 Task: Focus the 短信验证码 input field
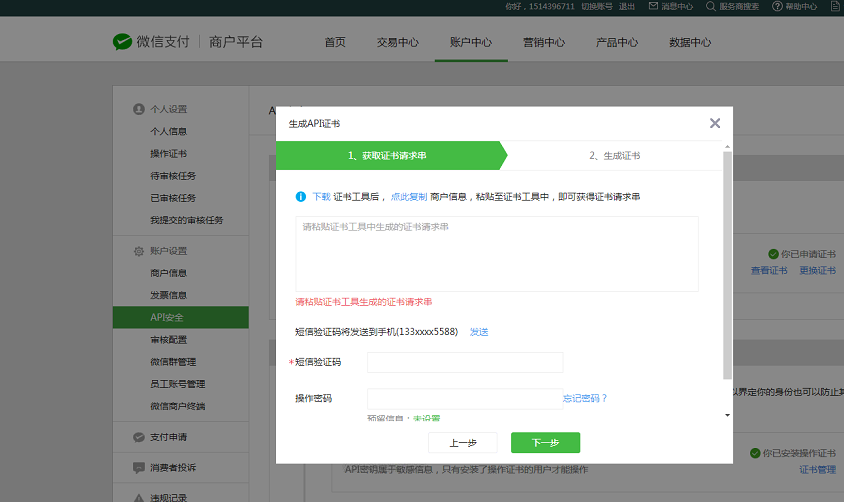(465, 362)
